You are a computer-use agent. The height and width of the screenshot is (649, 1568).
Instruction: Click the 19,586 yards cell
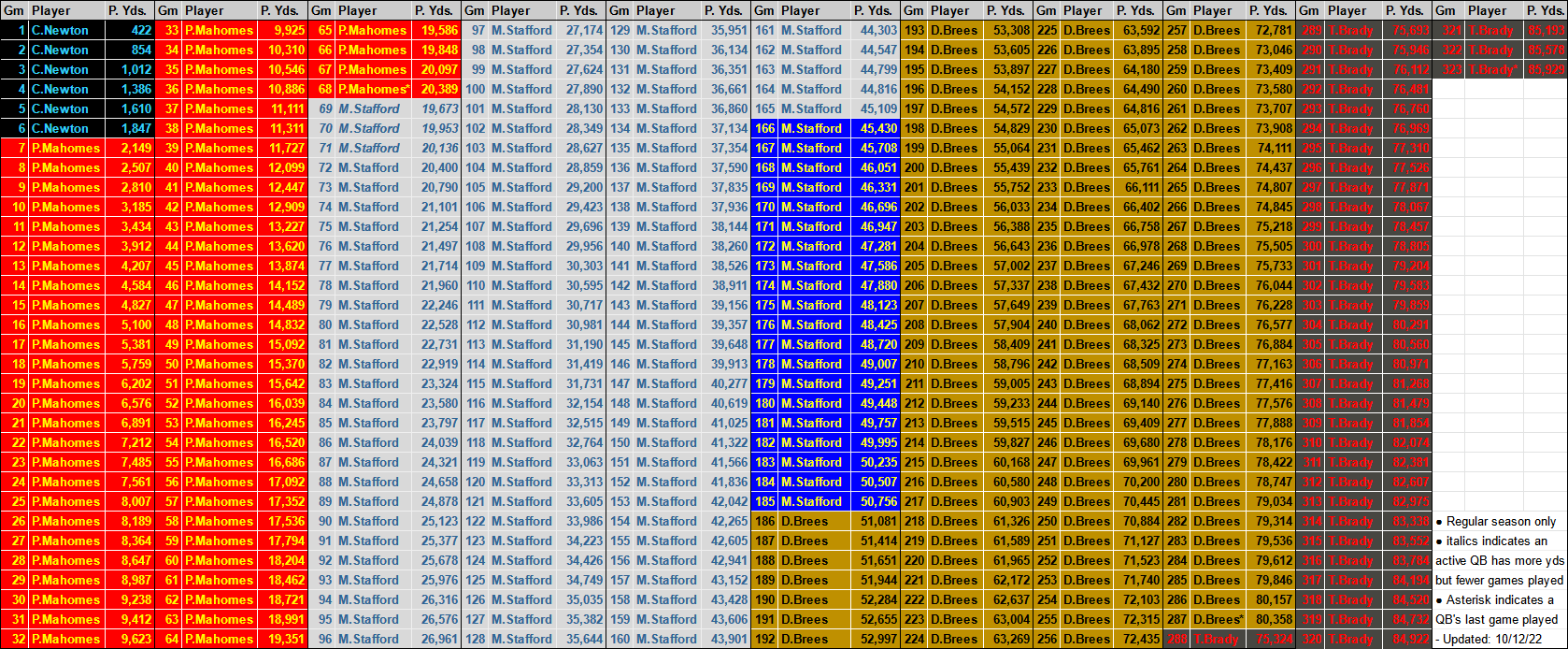435,30
